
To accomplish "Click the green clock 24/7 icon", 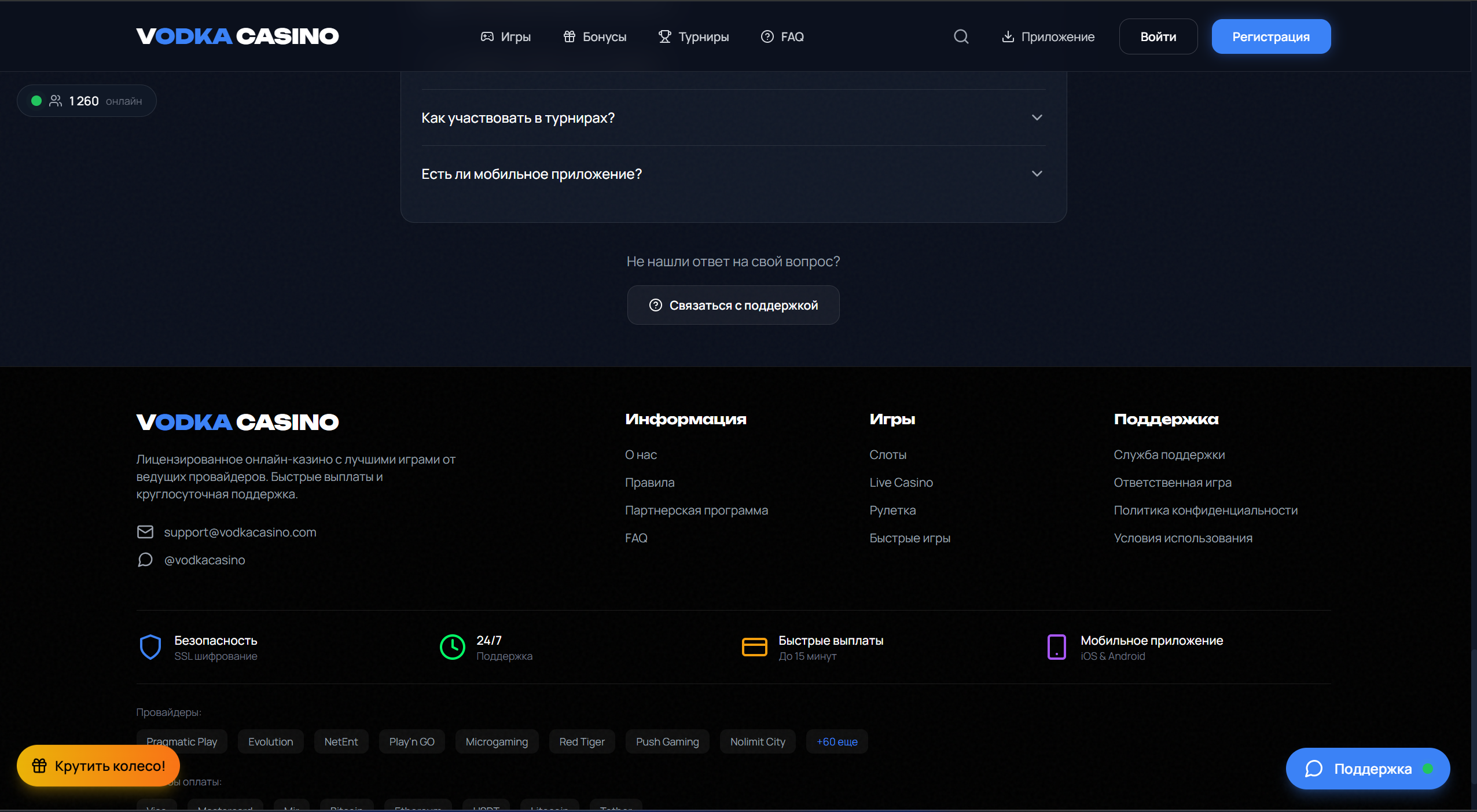I will 453,647.
